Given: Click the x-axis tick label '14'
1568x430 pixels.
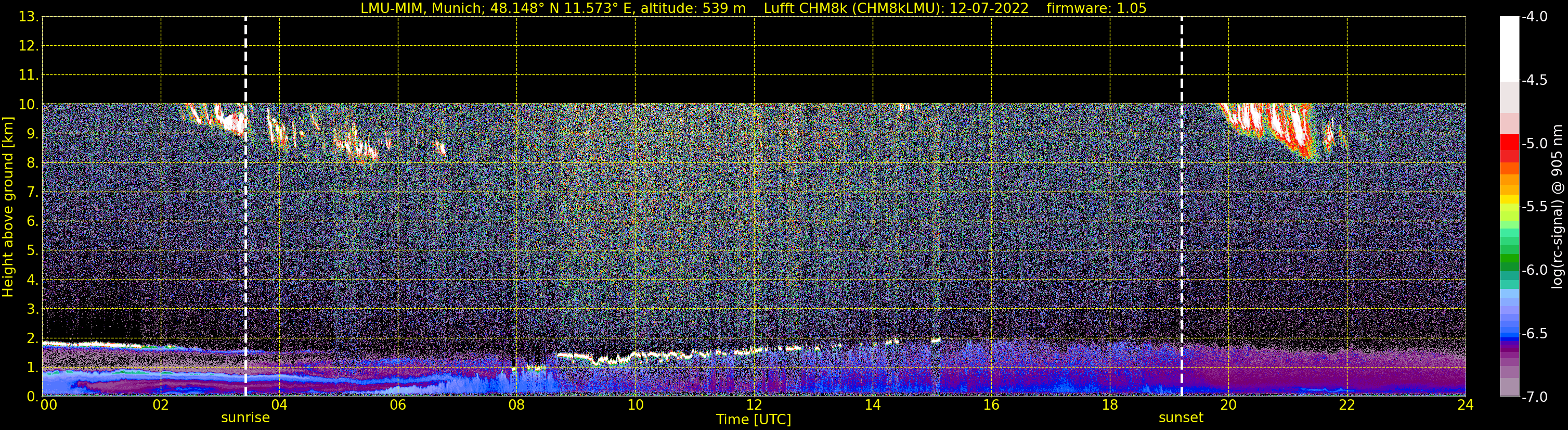Looking at the screenshot, I should point(873,405).
